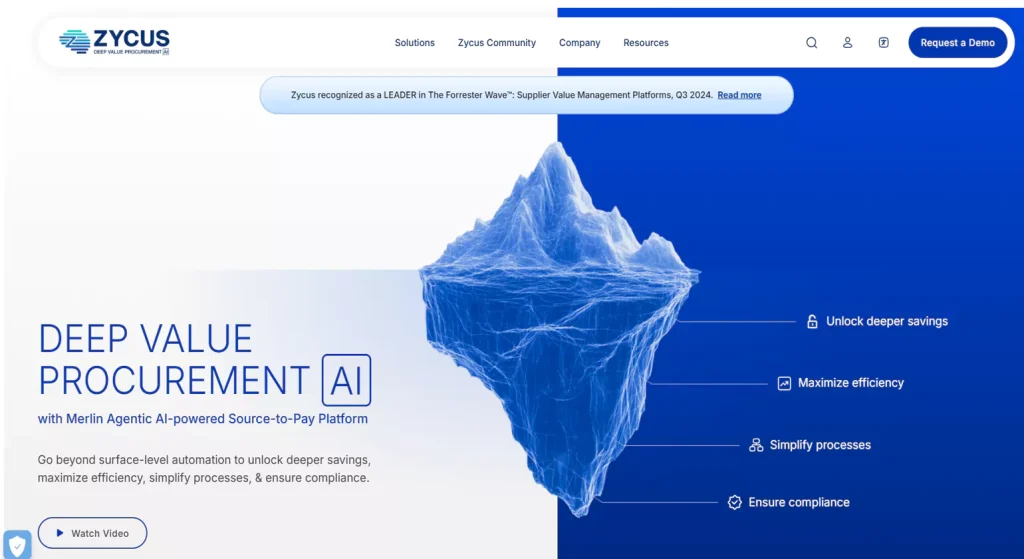Open the Solutions menu
Viewport: 1024px width, 559px height.
[414, 43]
